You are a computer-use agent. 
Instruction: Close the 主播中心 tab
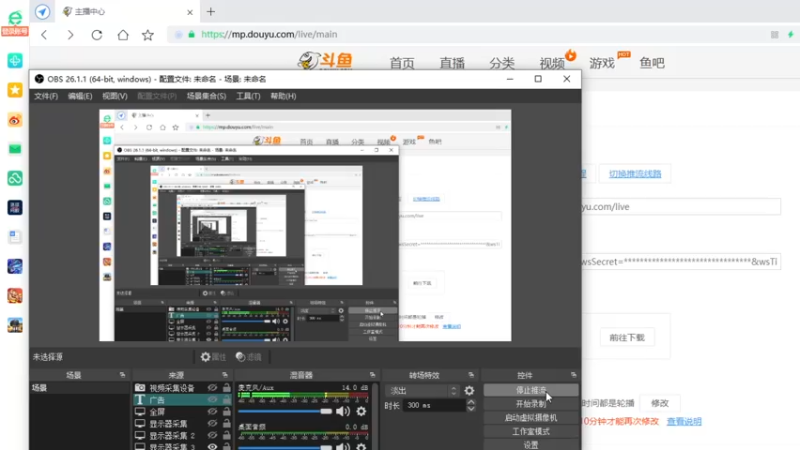[190, 12]
